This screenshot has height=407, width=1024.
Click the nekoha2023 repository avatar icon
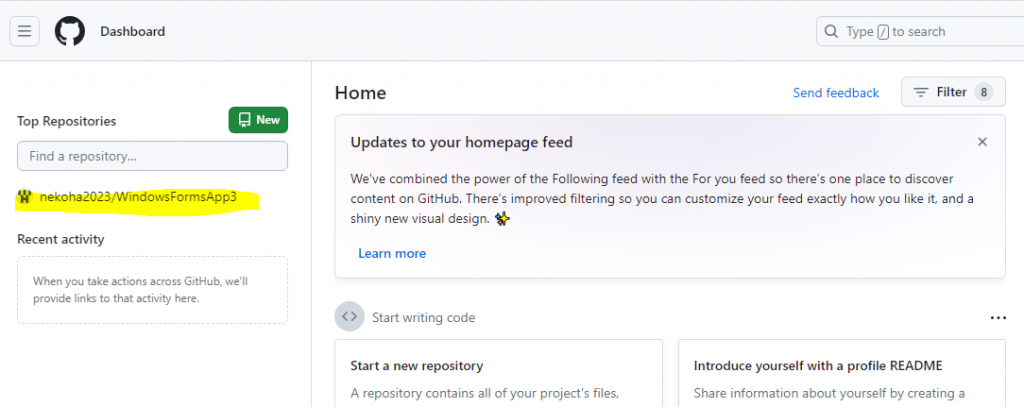tap(25, 197)
